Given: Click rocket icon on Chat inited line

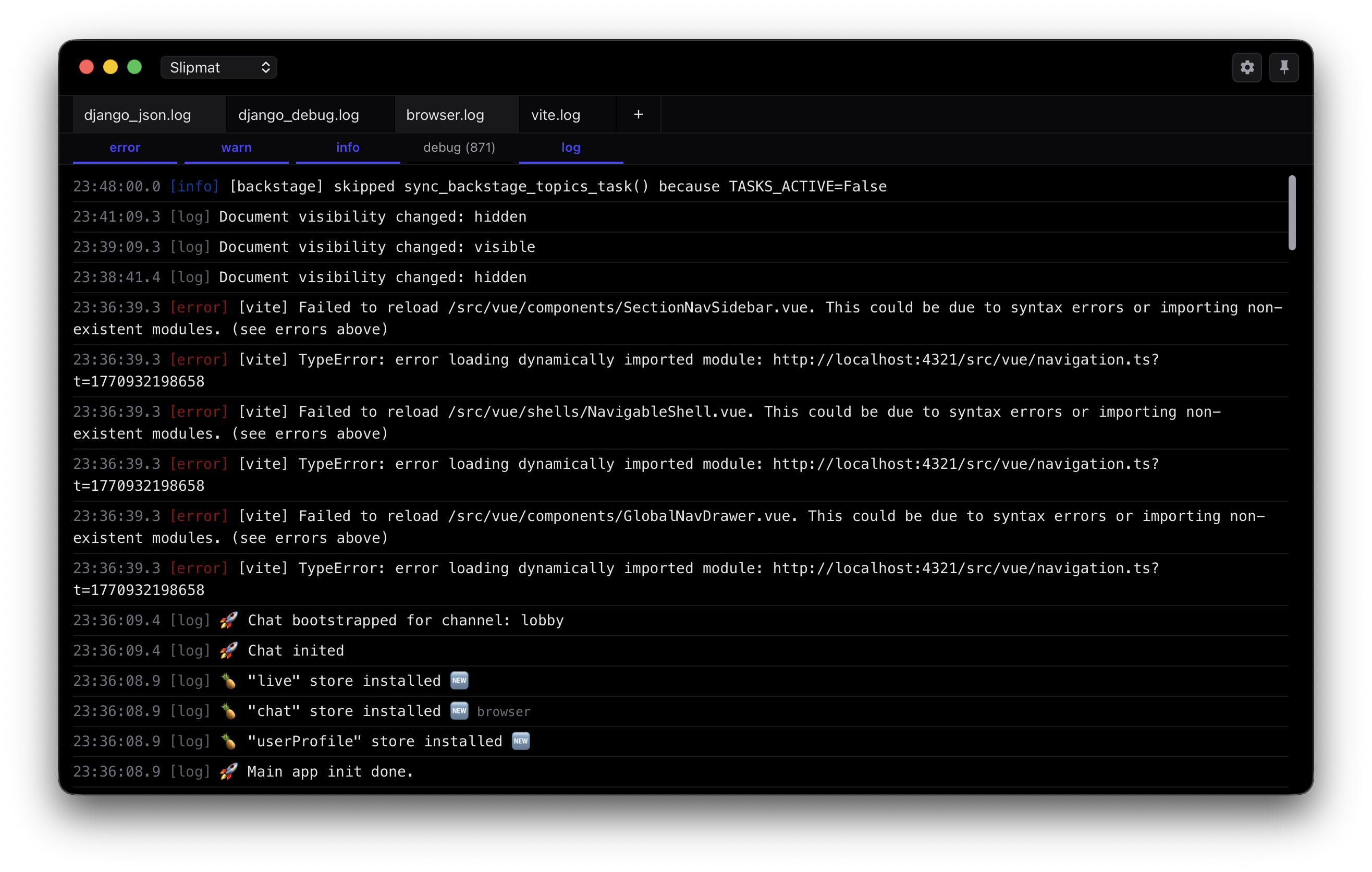Looking at the screenshot, I should coord(228,650).
